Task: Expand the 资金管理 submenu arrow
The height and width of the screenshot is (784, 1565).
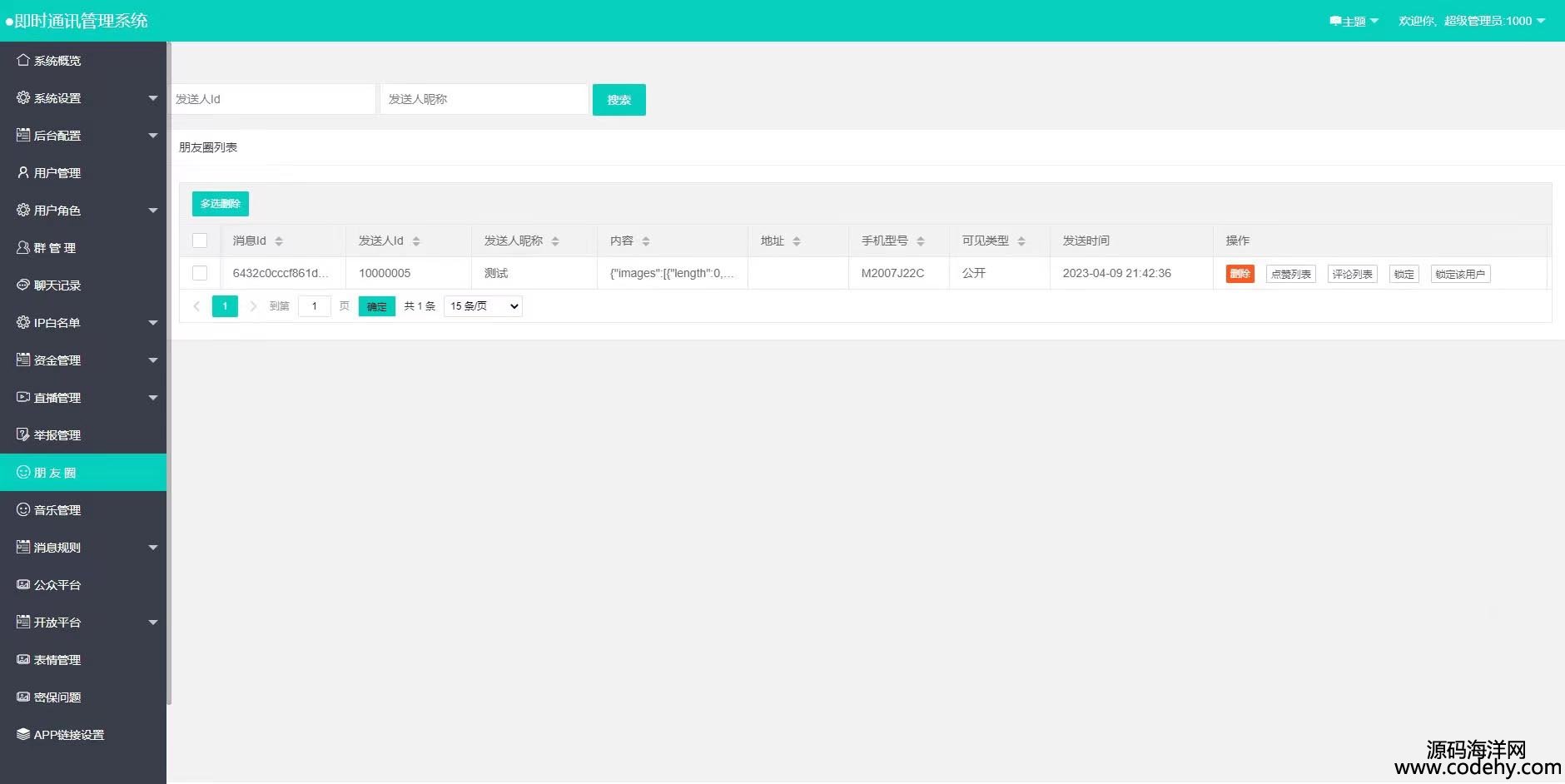Action: pos(153,360)
